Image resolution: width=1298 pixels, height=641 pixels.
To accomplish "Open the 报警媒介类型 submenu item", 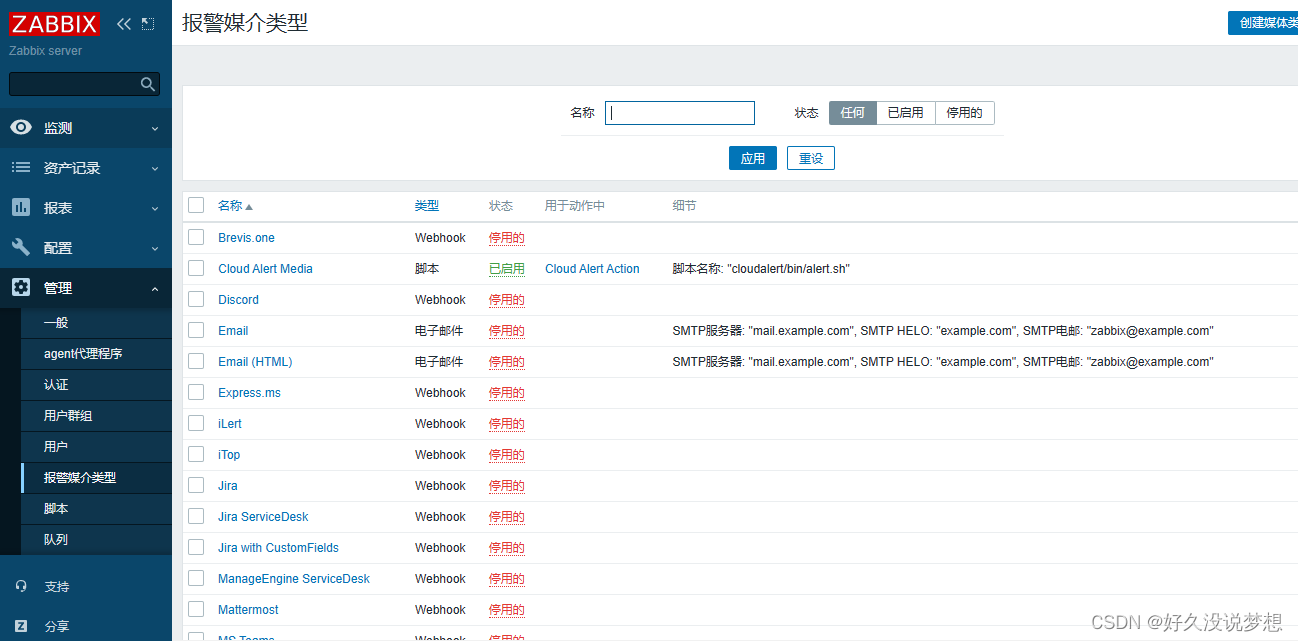I will (x=96, y=478).
